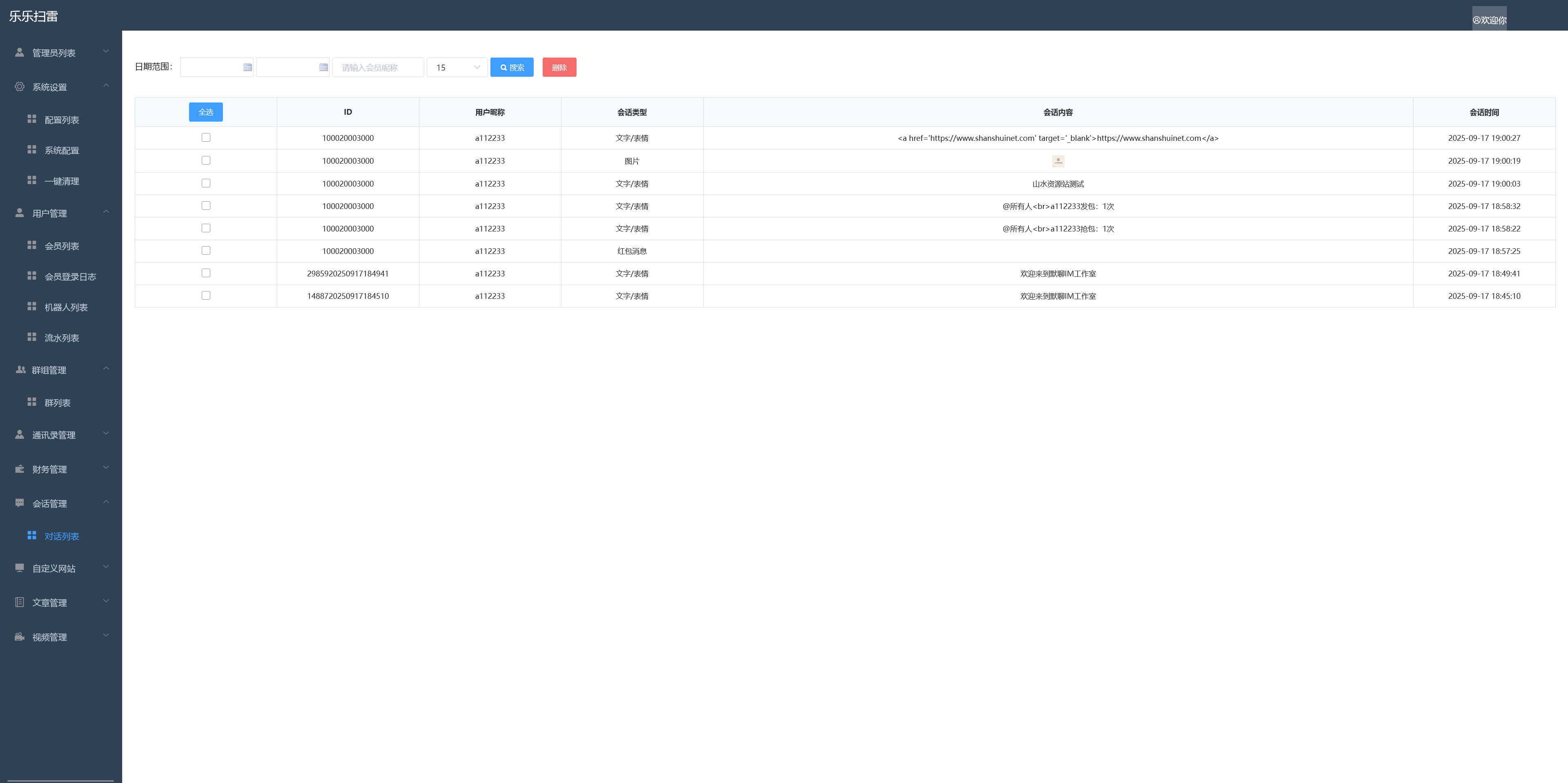Open the page size dropdown showing 15
Image resolution: width=1568 pixels, height=783 pixels.
pyautogui.click(x=457, y=67)
